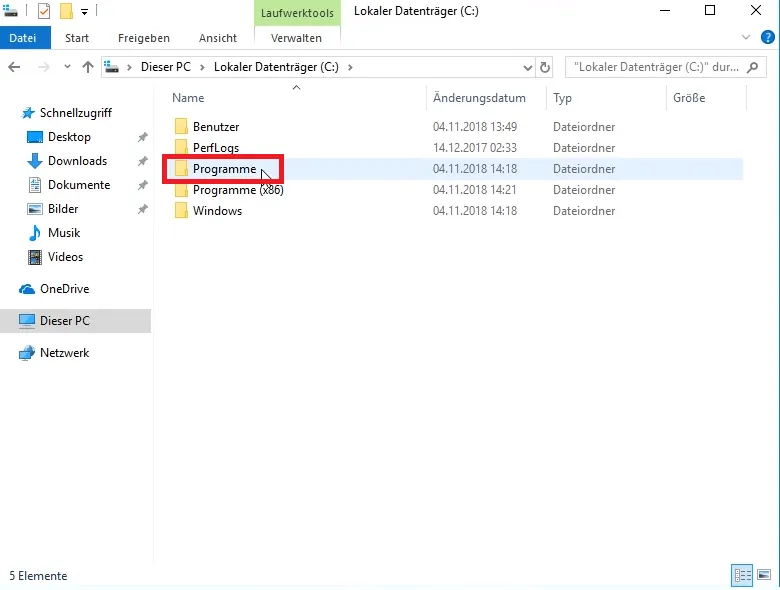Switch to Details view icon in status bar
This screenshot has width=780, height=590.
coord(742,576)
